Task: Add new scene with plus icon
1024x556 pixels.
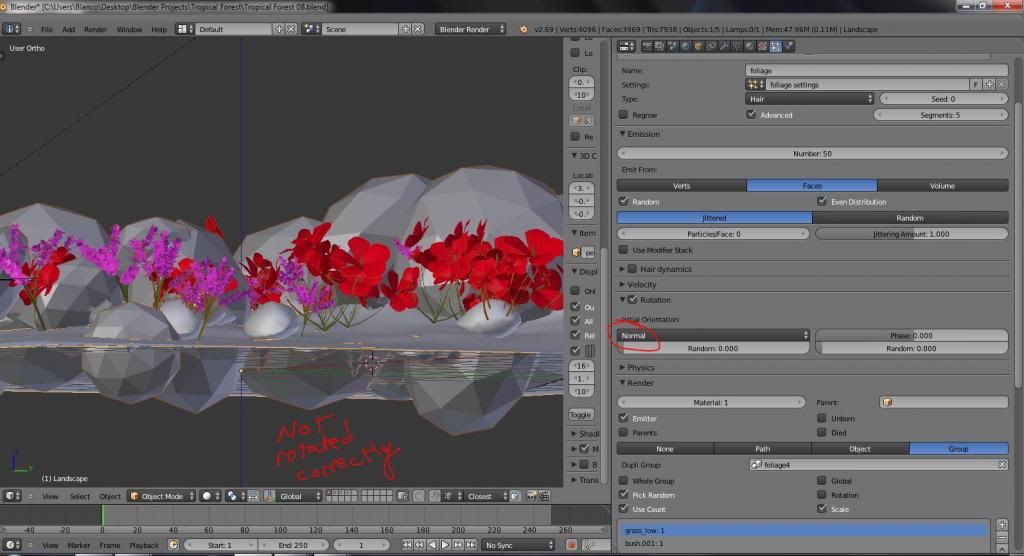Action: (406, 29)
